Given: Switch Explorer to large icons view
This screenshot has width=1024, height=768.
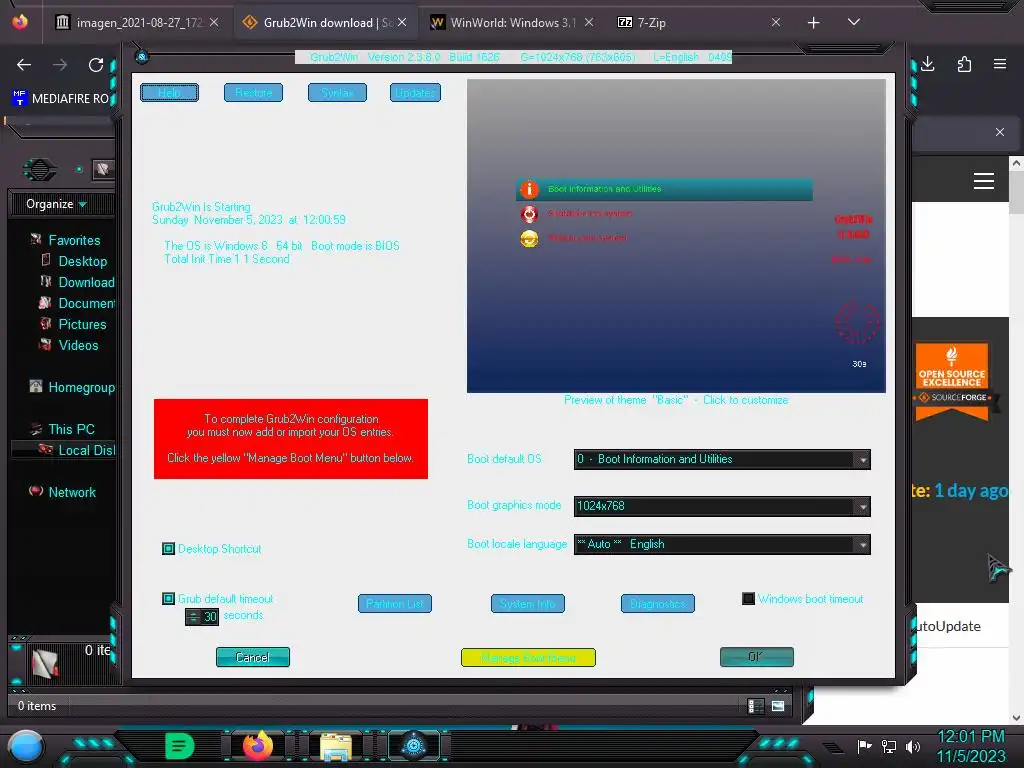Looking at the screenshot, I should coord(778,706).
